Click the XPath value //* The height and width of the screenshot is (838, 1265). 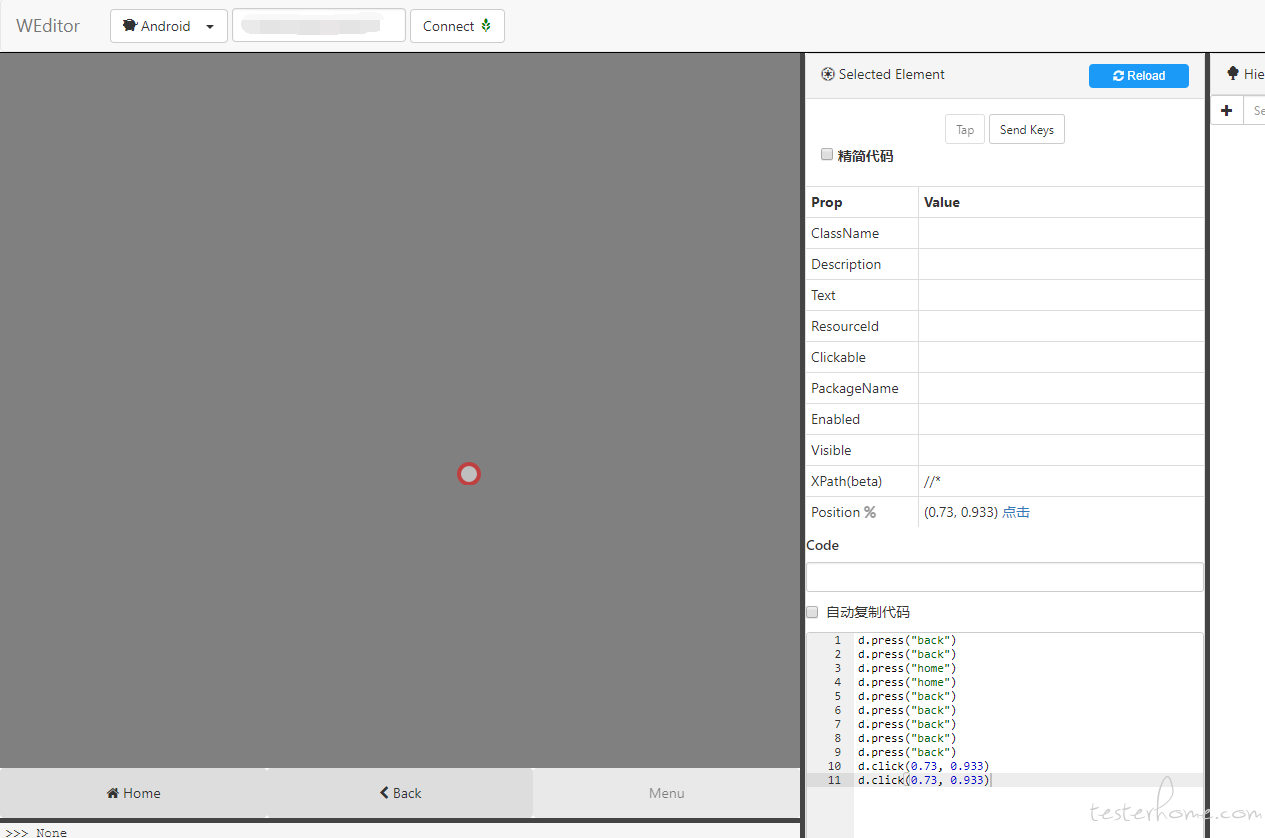click(932, 481)
